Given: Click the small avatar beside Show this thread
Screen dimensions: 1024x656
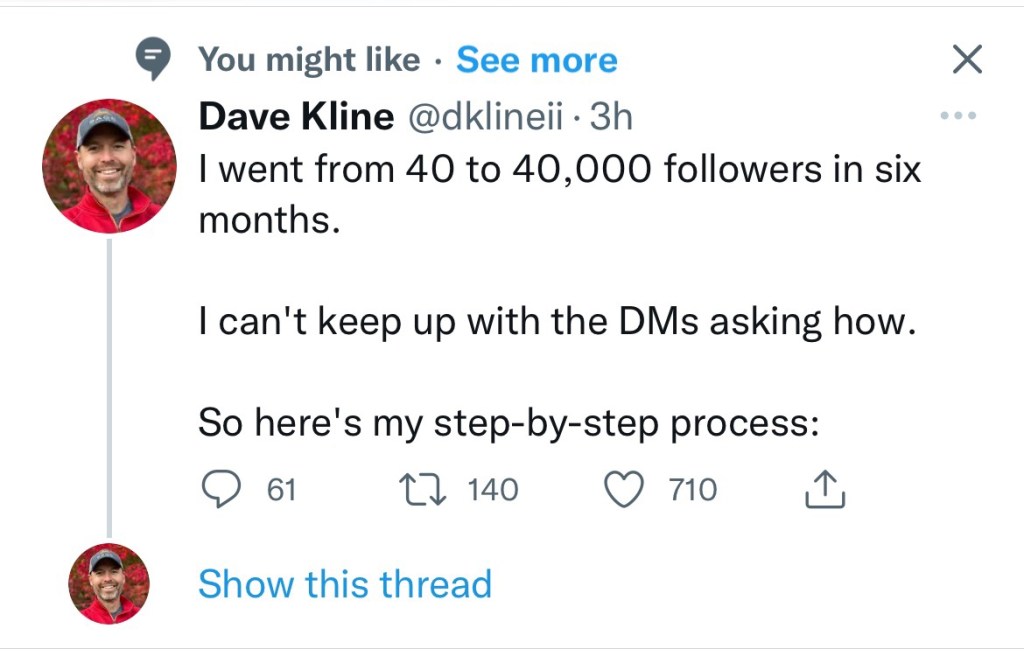Looking at the screenshot, I should (x=109, y=584).
